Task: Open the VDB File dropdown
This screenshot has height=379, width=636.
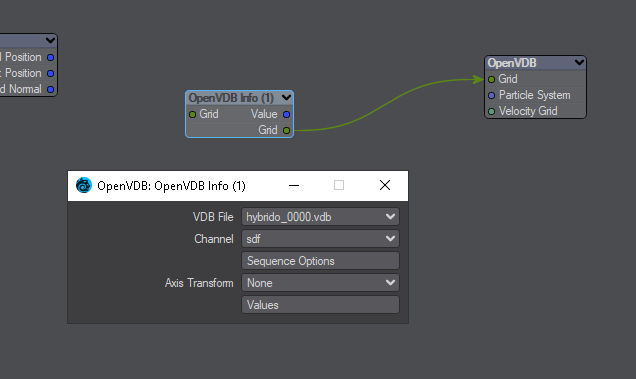Action: tap(320, 217)
